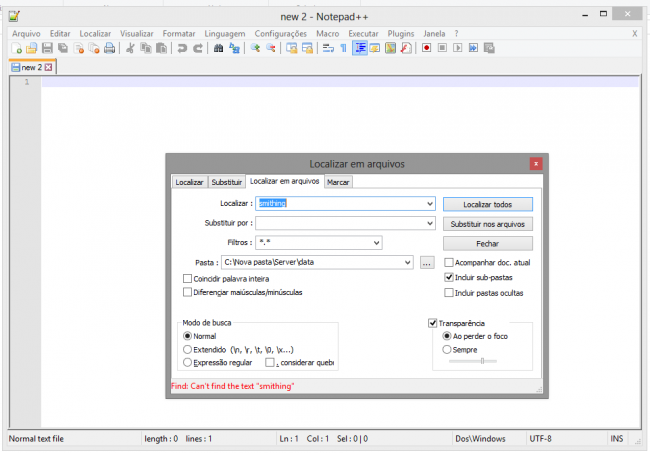The image size is (650, 453).
Task: Click the Stop macro recording icon
Action: click(442, 48)
